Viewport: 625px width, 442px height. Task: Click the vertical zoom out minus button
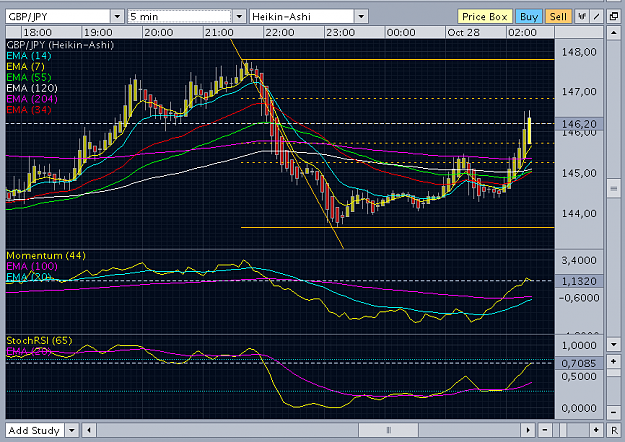613,413
